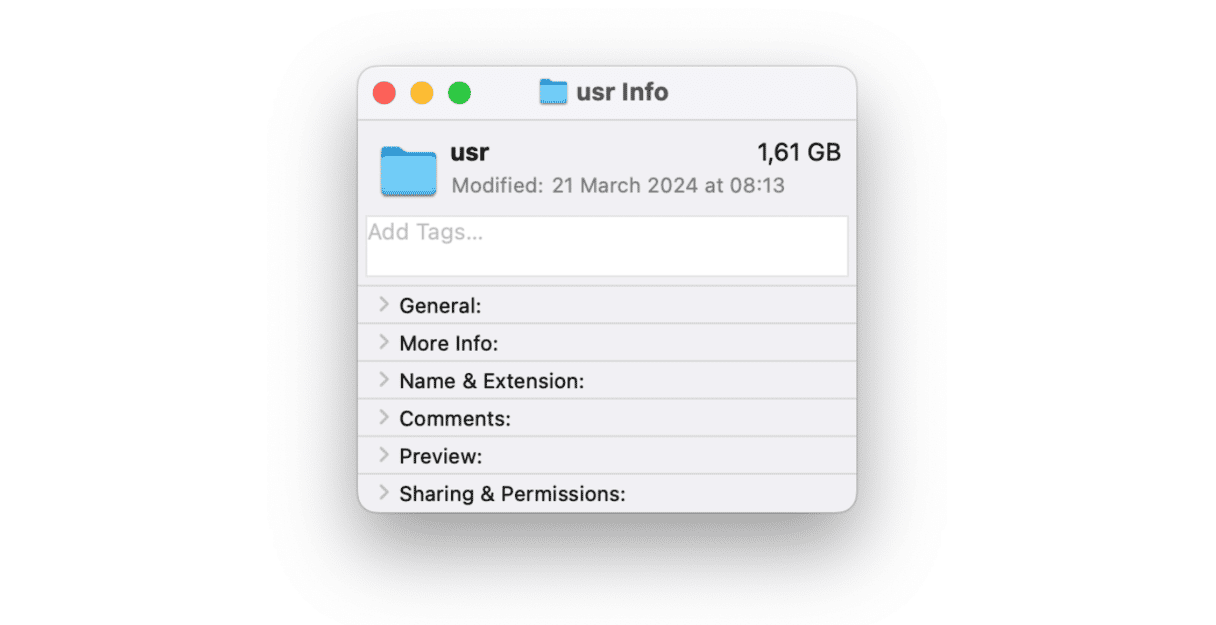1216x625 pixels.
Task: Click the 1,61 GB size text
Action: pos(799,153)
